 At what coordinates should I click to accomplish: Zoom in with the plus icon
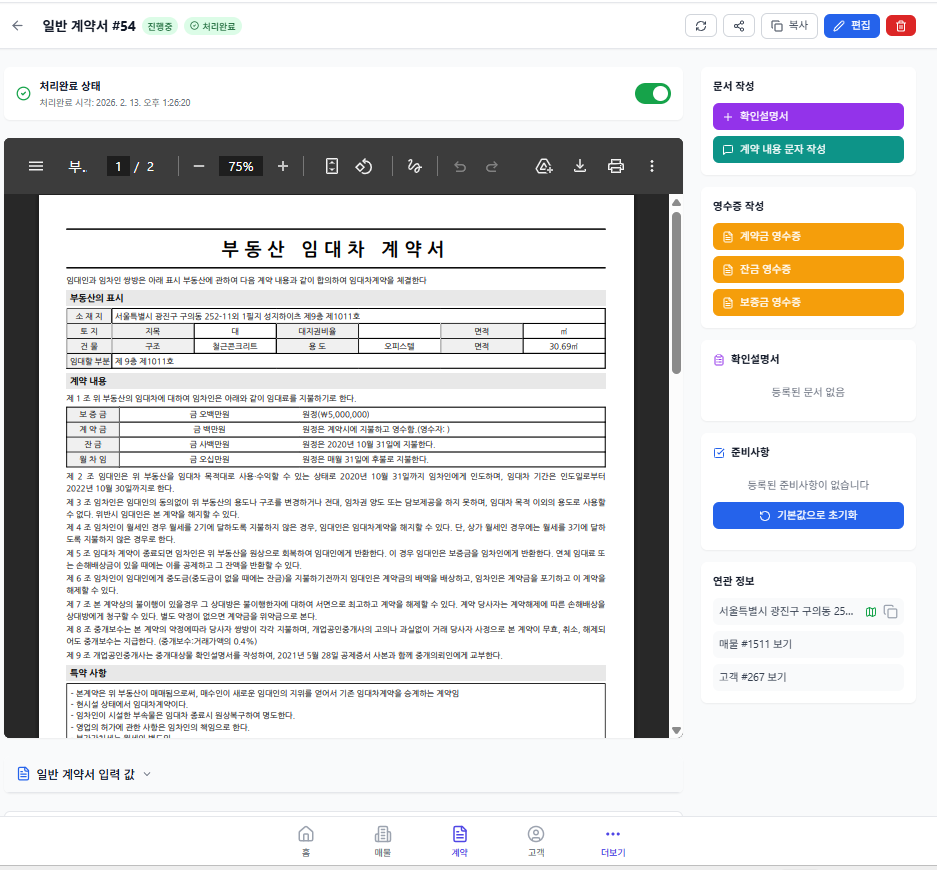[x=281, y=166]
